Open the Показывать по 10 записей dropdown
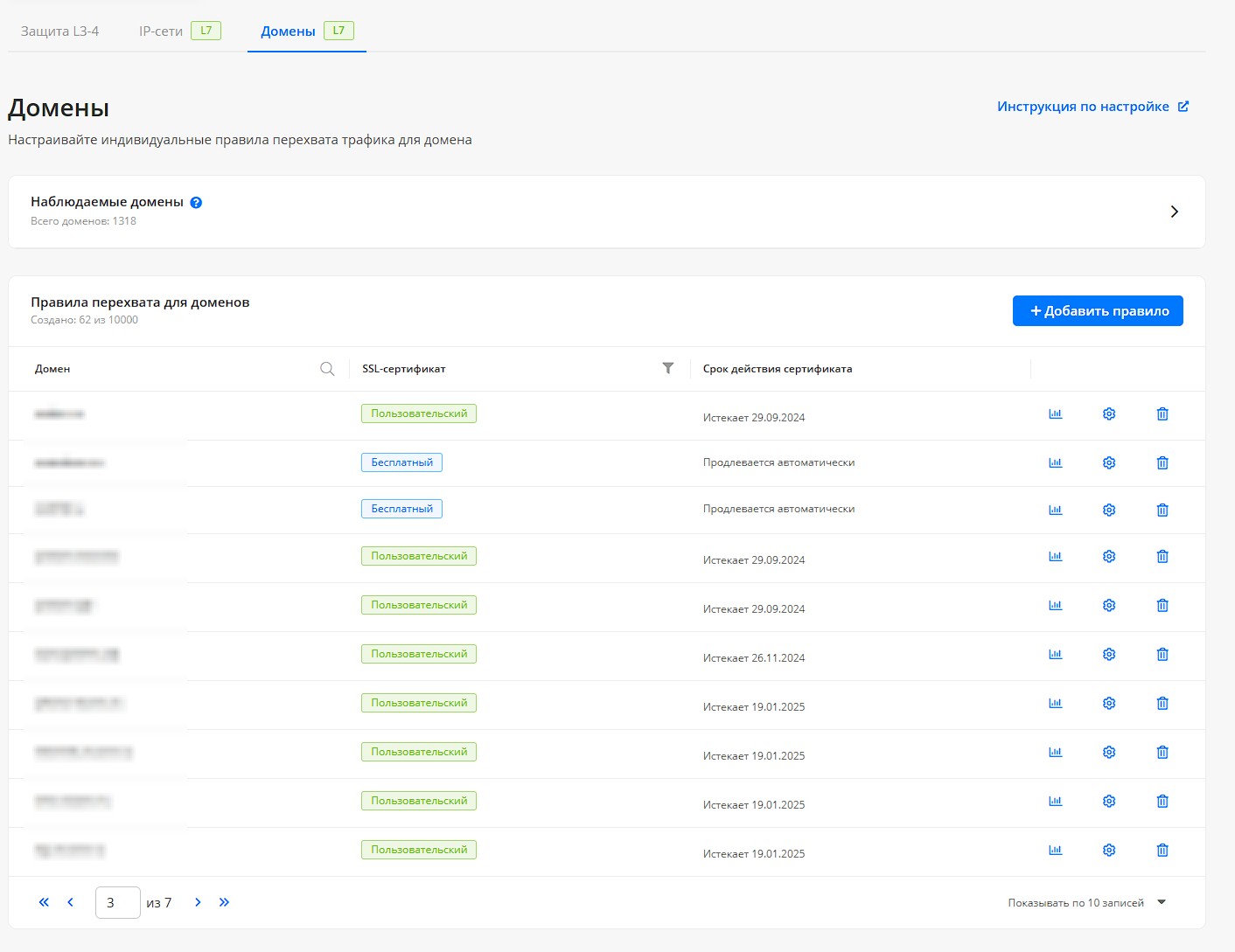This screenshot has width=1235, height=952. point(1087,902)
